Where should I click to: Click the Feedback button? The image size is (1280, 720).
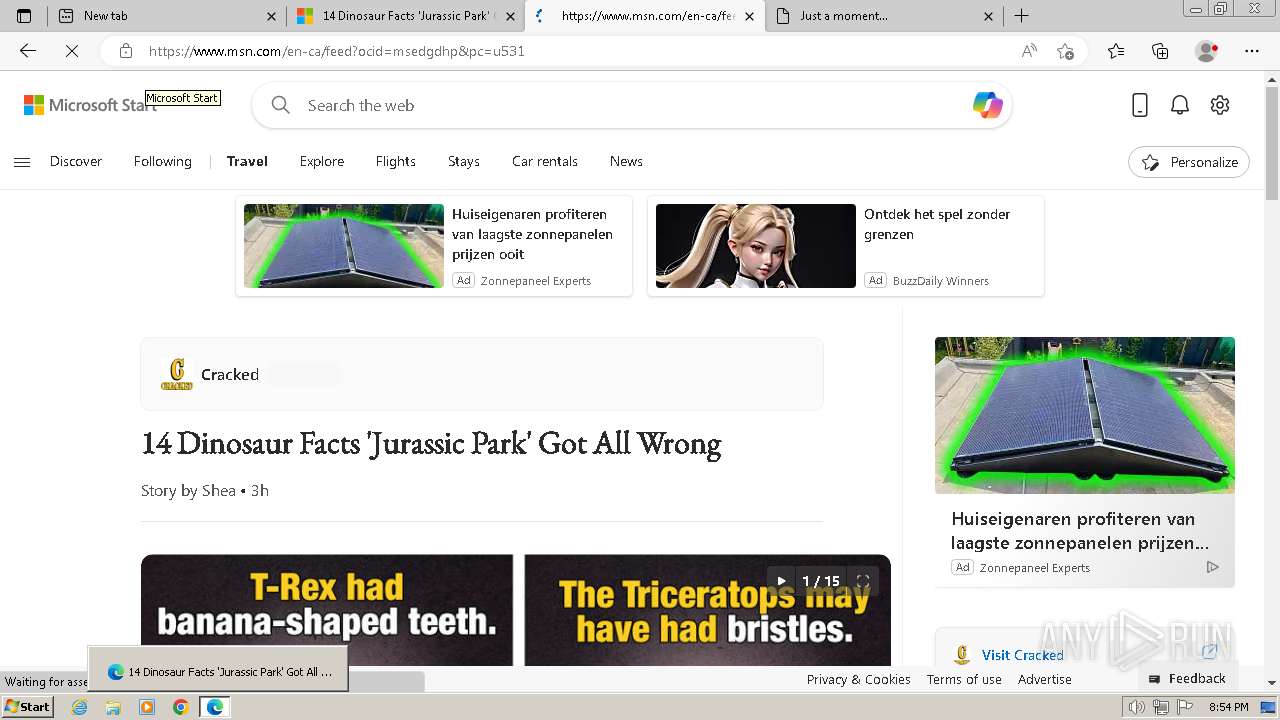click(1188, 678)
